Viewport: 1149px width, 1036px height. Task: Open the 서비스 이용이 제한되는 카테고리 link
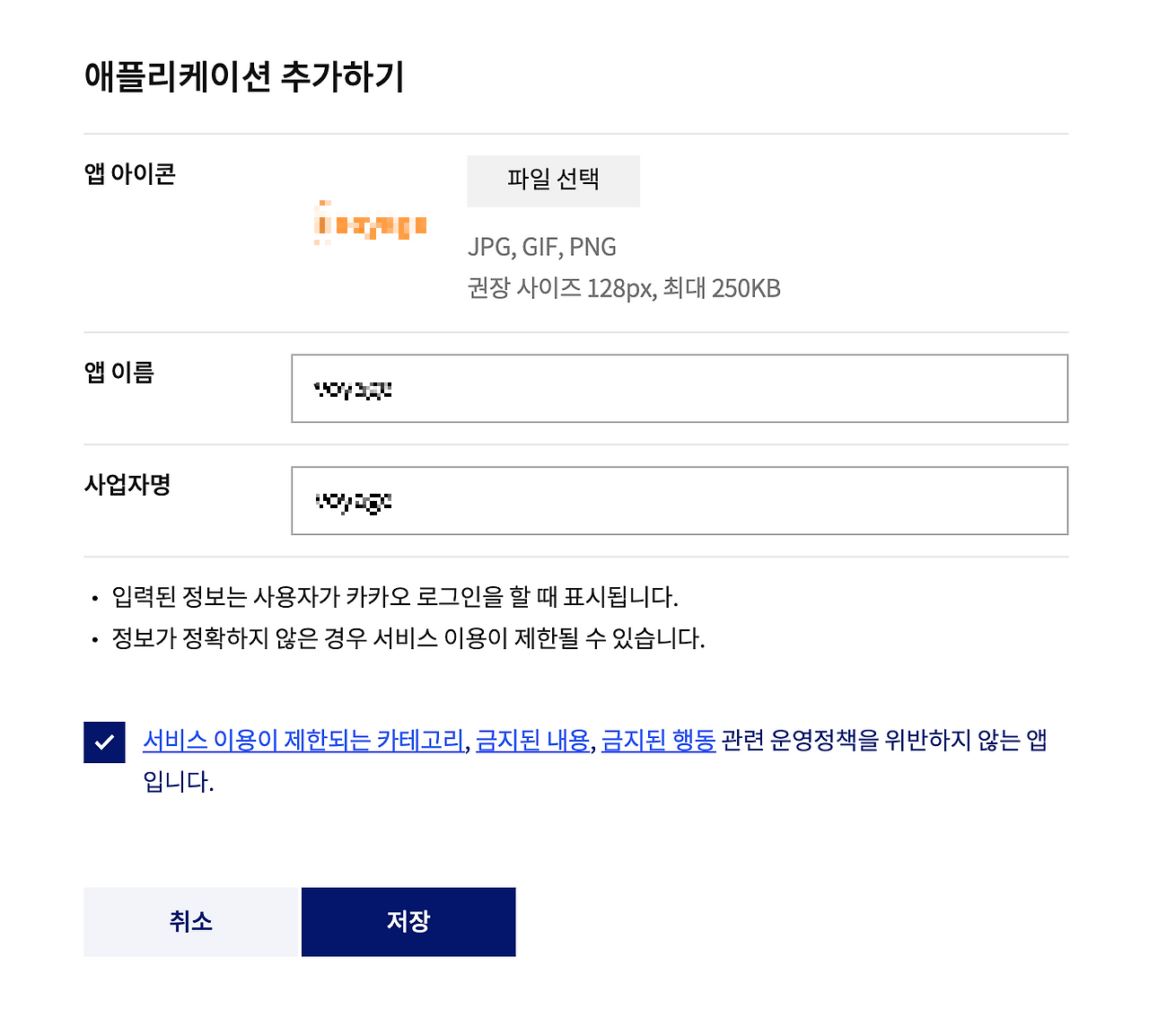click(x=303, y=740)
